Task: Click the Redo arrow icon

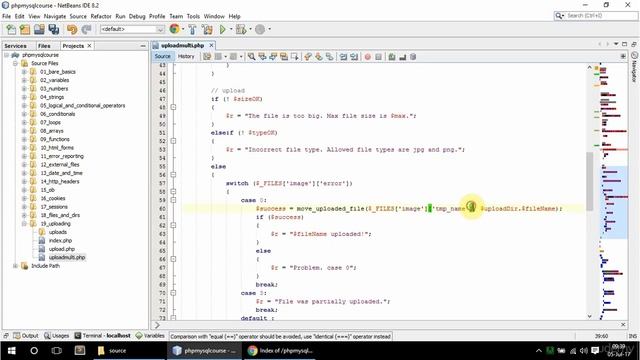Action: [86, 29]
